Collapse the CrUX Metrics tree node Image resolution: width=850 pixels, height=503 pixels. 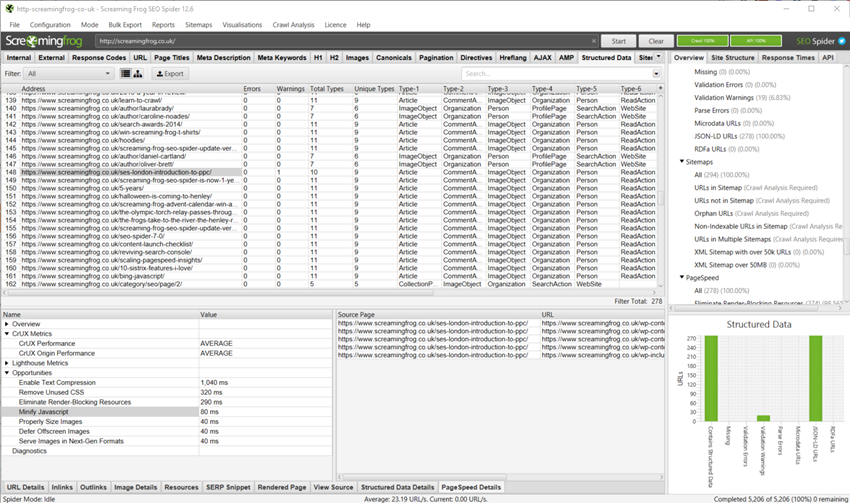click(7, 333)
